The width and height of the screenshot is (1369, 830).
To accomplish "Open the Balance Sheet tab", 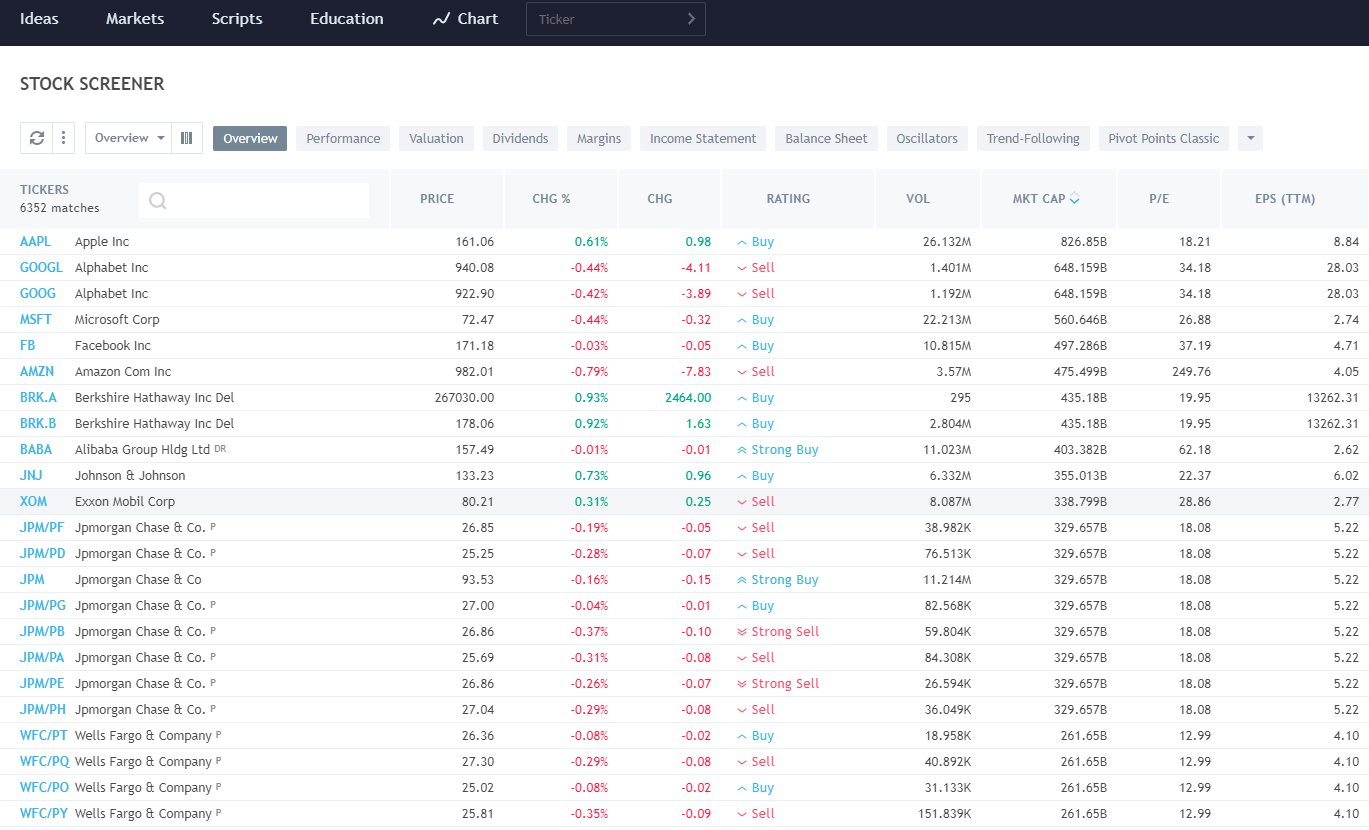I will tap(826, 139).
